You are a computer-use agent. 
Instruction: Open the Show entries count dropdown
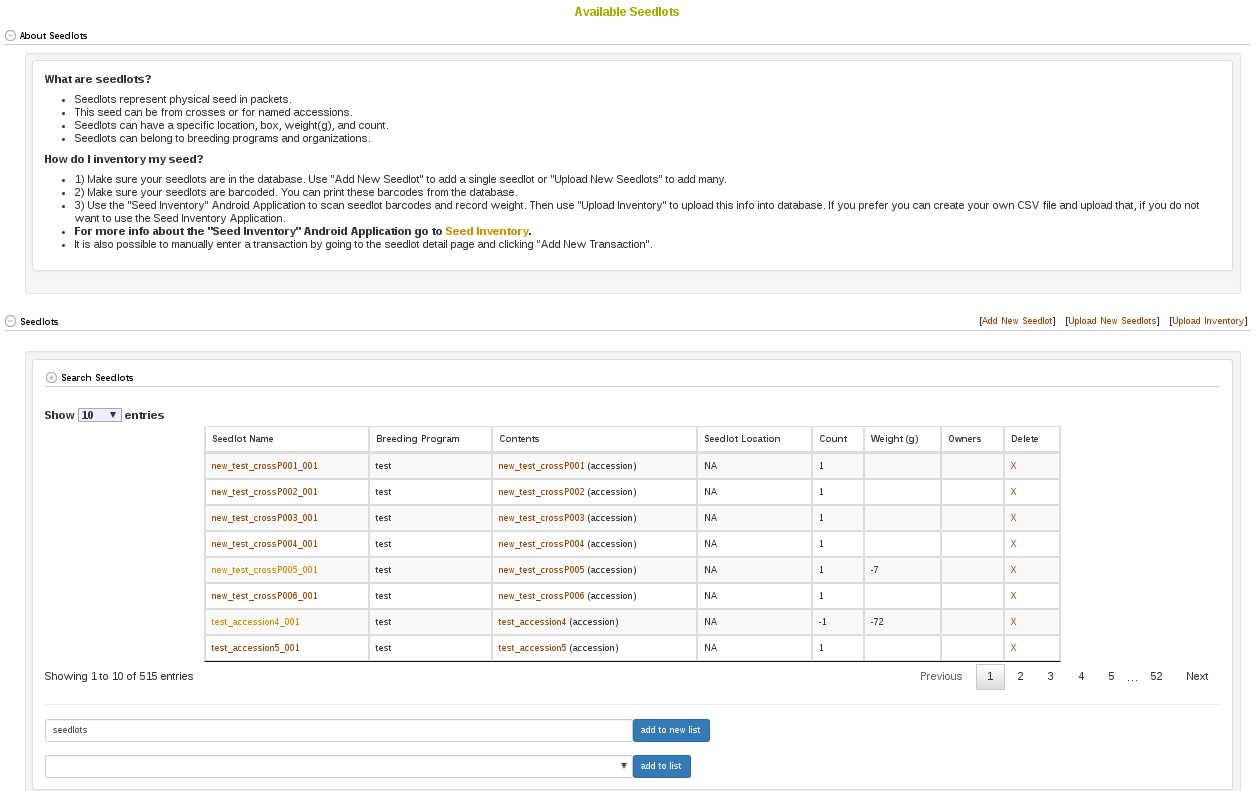100,415
